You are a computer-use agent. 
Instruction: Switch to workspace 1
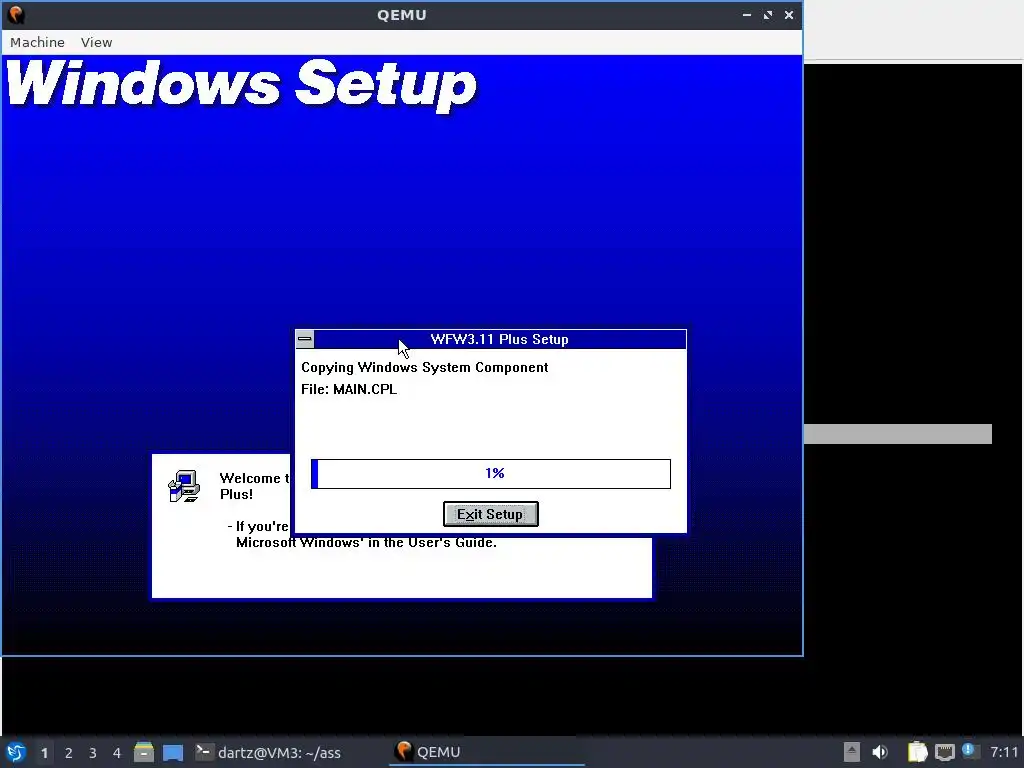coord(44,753)
